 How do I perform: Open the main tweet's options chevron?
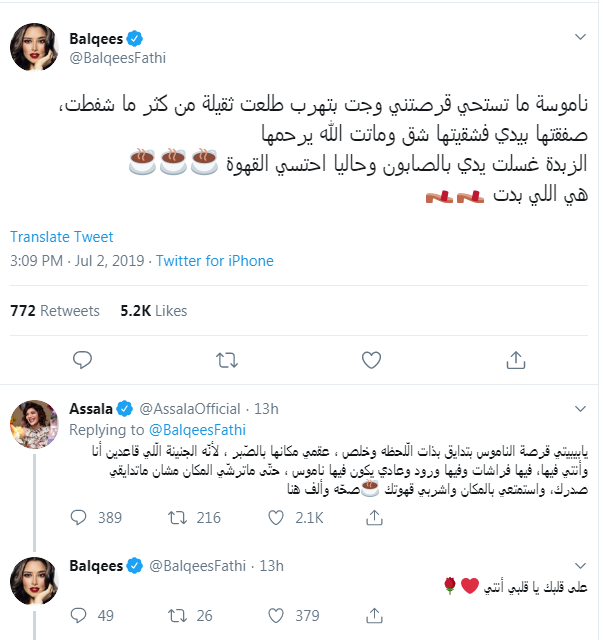coord(580,39)
